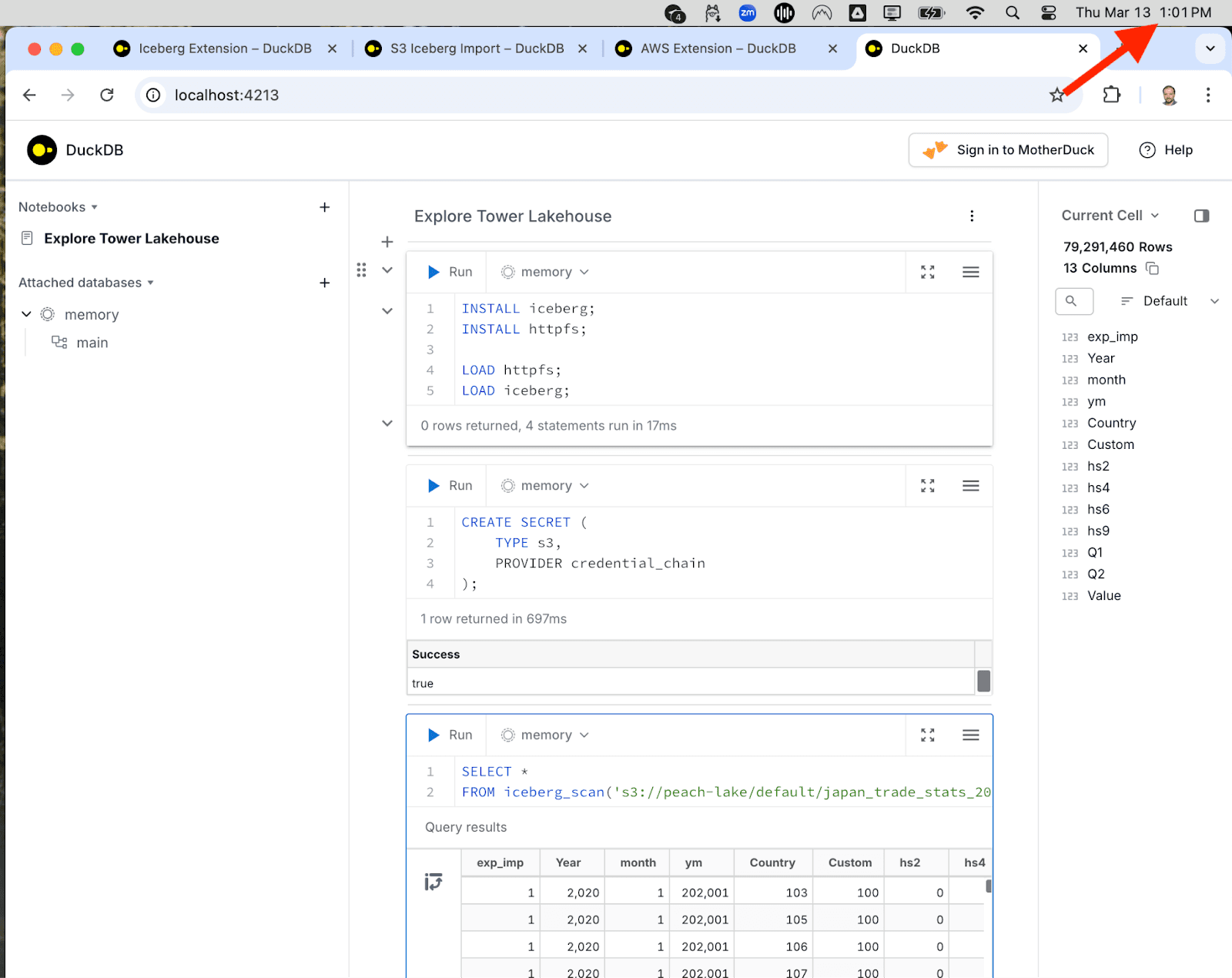Expand the INSTALL iceberg cell to fullscreen

click(x=928, y=272)
